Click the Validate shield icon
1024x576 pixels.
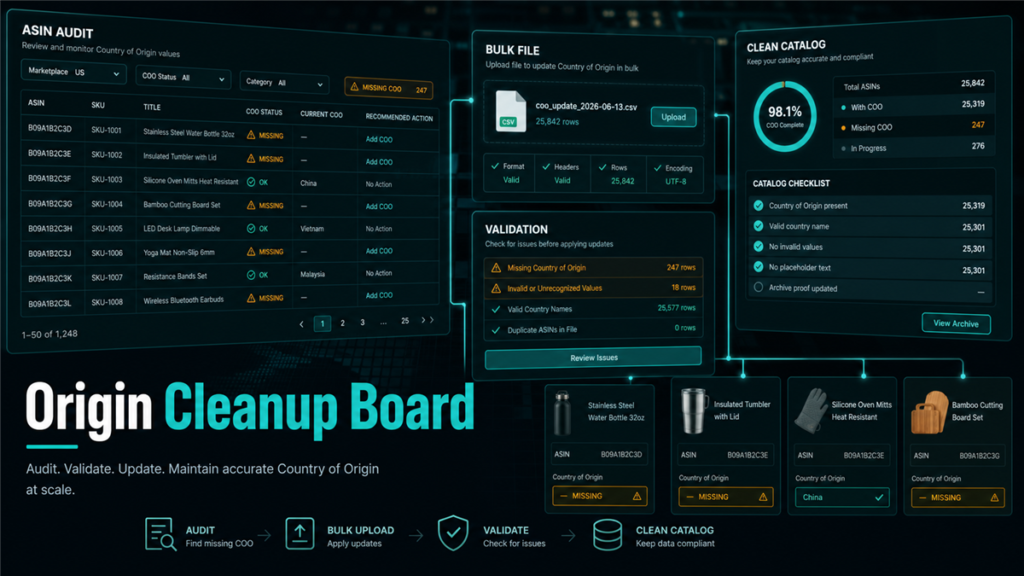[453, 533]
